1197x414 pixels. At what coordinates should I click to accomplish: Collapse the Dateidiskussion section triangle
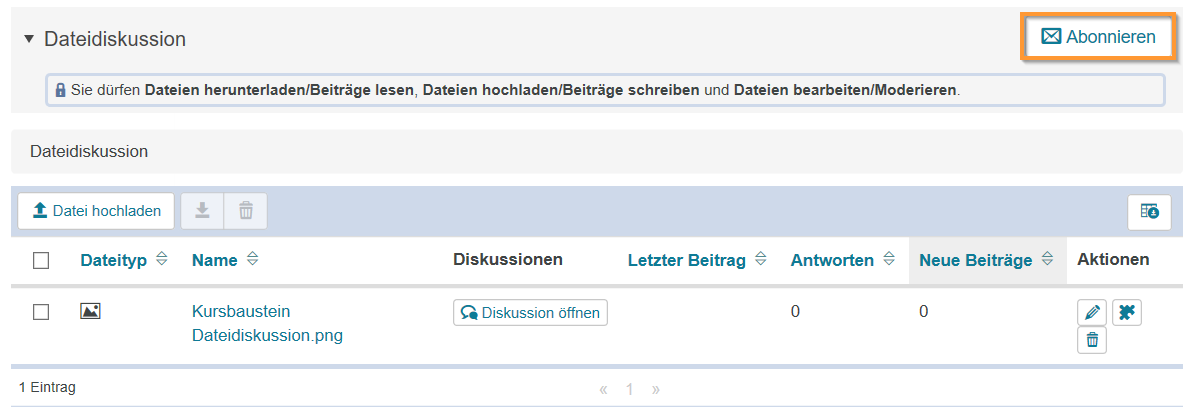pos(29,38)
